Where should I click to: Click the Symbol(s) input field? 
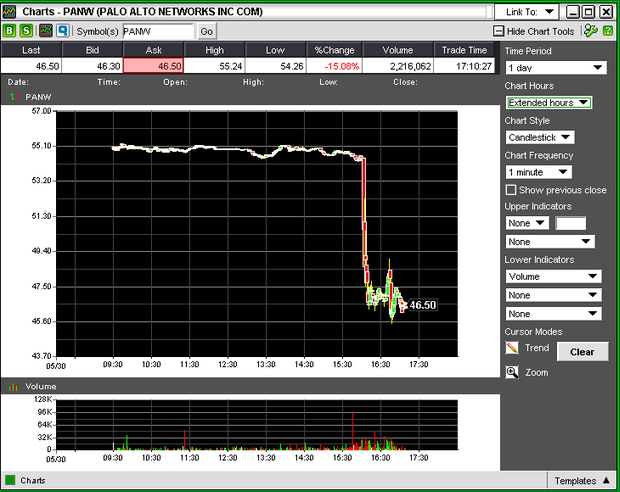point(158,31)
